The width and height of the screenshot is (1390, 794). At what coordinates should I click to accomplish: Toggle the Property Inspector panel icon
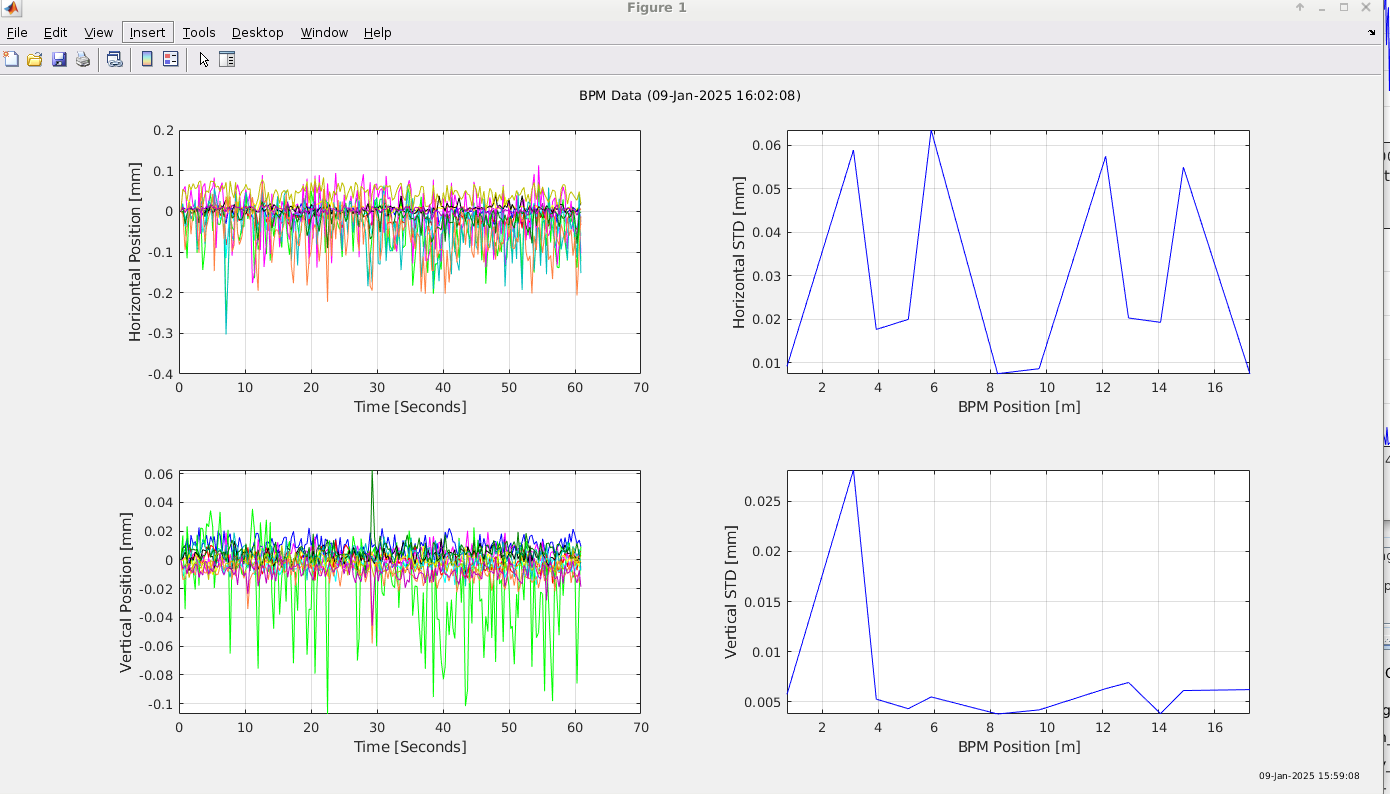[227, 60]
